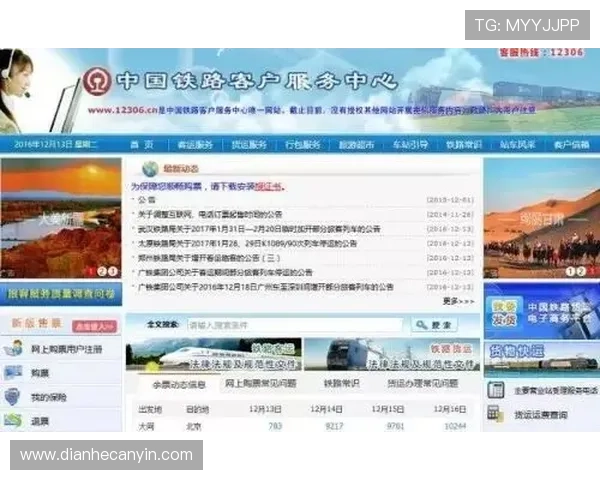Switch to the 网上购票常见问题 tab
The image size is (600, 480).
(261, 383)
